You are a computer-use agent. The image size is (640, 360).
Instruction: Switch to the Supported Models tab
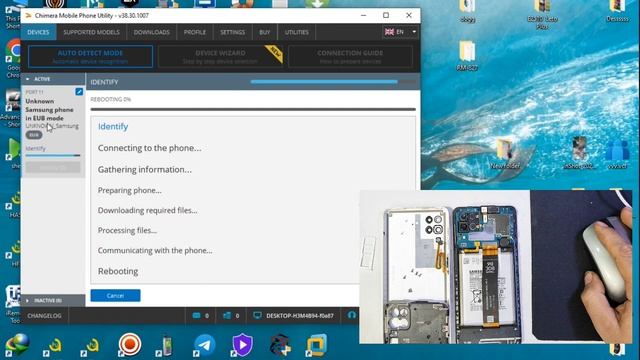click(91, 32)
